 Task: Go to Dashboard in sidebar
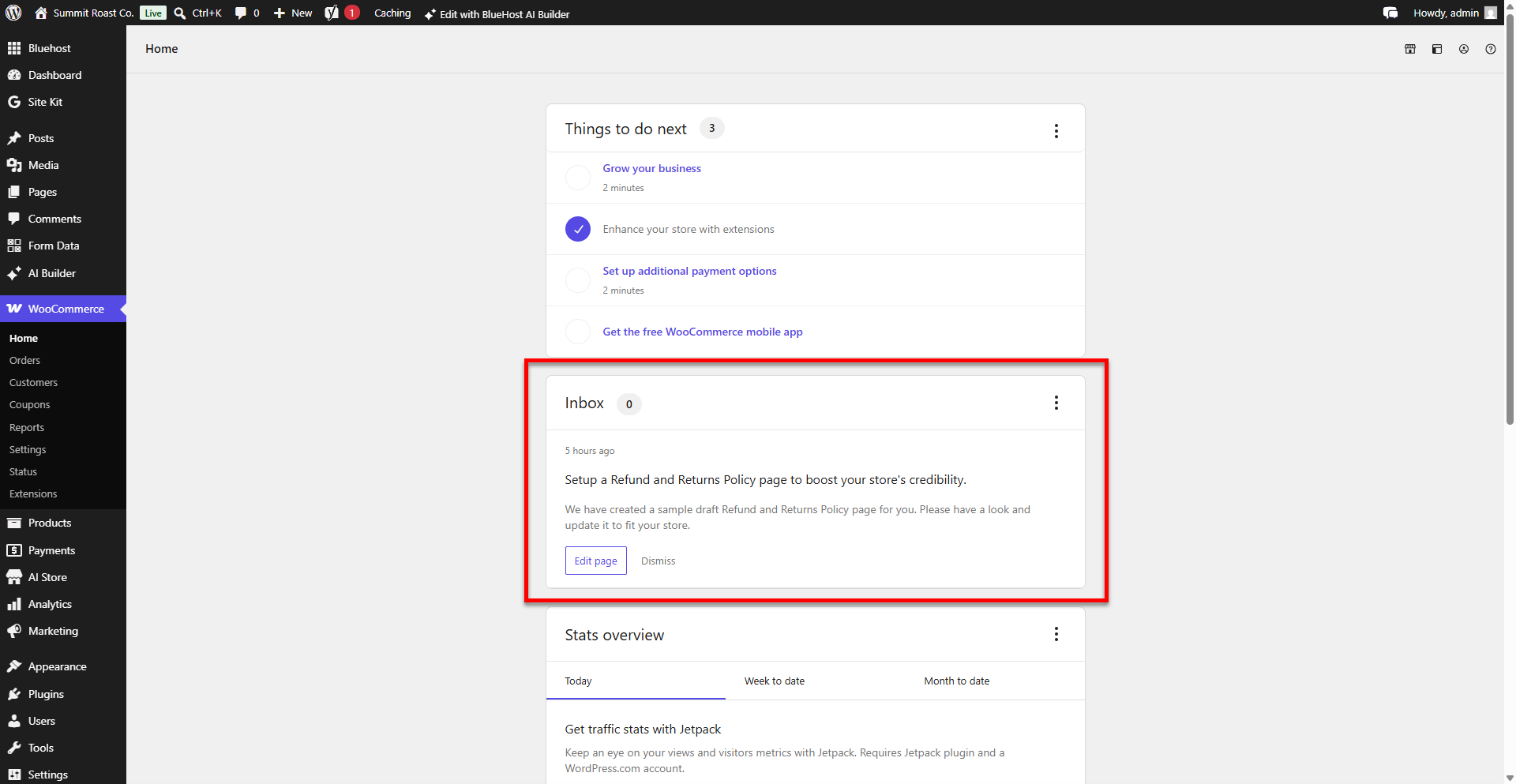click(x=63, y=75)
